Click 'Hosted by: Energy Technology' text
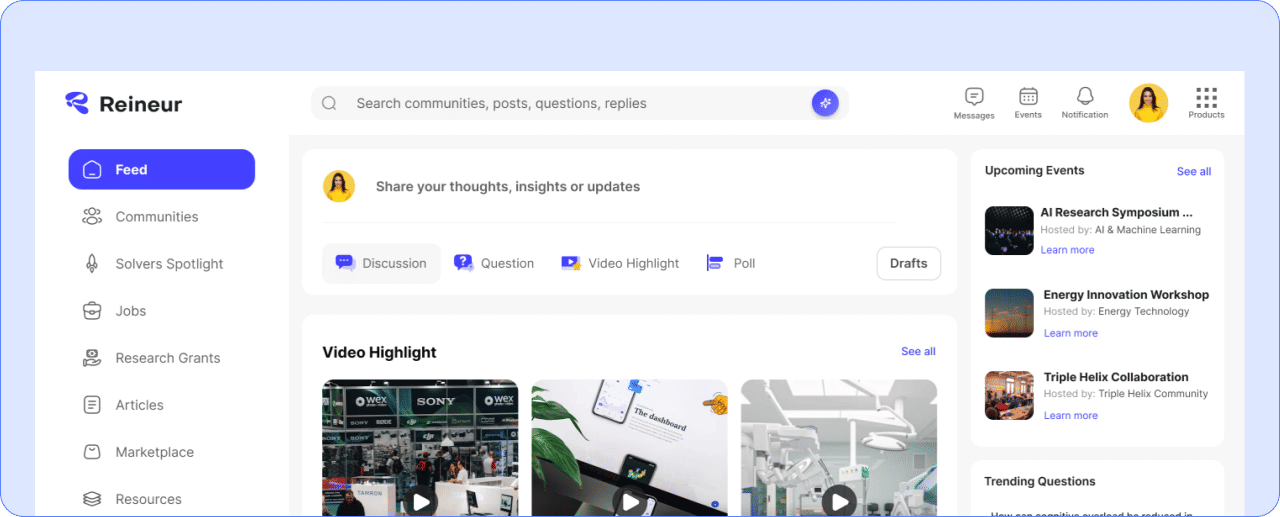Image resolution: width=1280 pixels, height=517 pixels. [1117, 311]
